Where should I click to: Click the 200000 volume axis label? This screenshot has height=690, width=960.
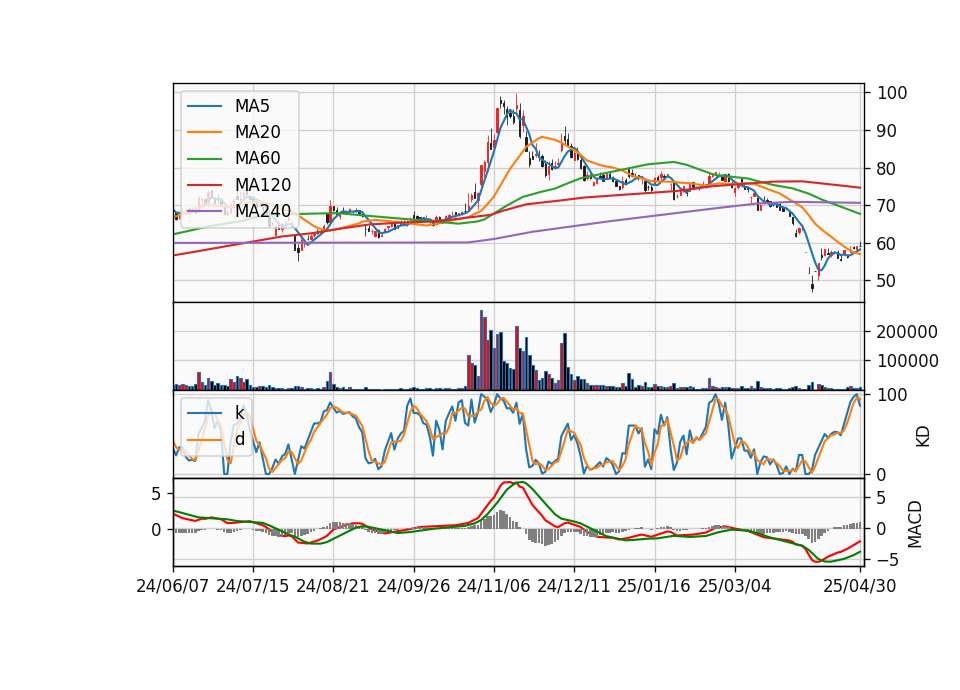907,332
